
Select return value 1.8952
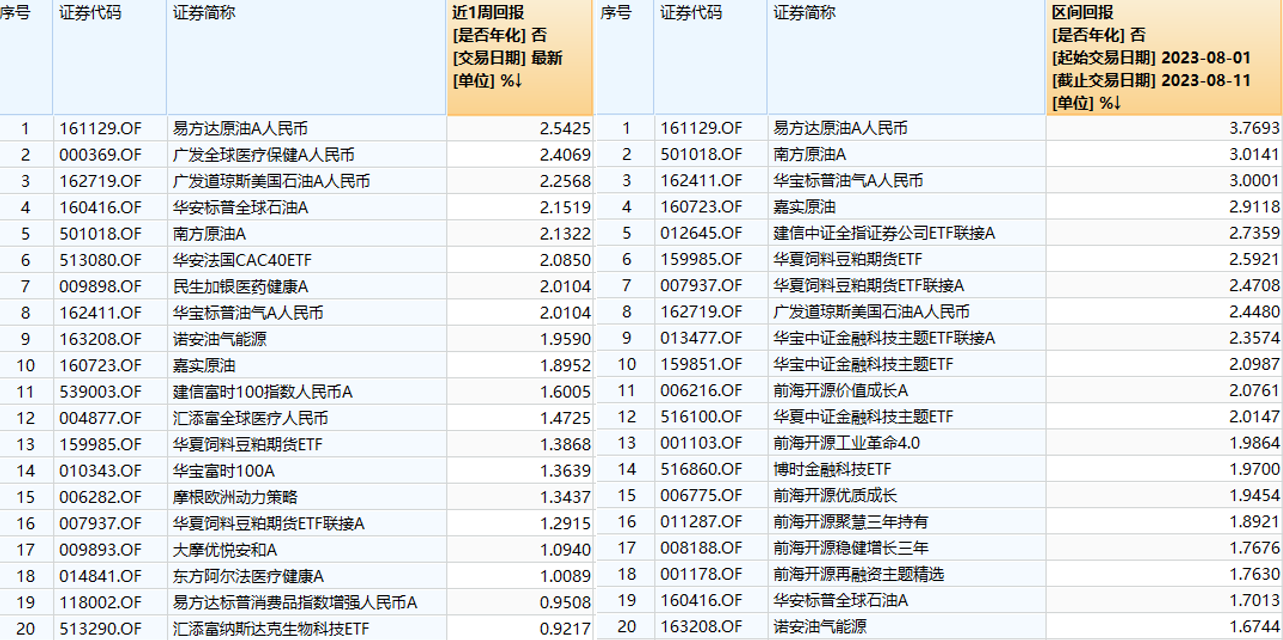564,365
